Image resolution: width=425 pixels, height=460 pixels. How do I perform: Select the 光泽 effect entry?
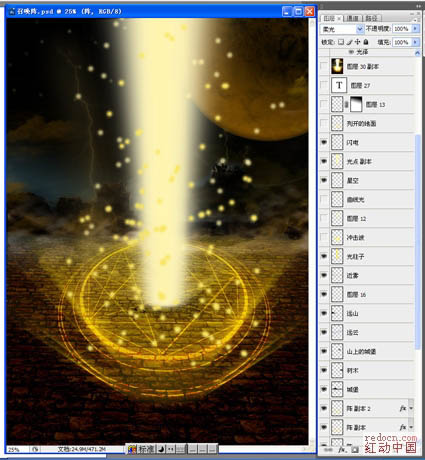pos(362,52)
